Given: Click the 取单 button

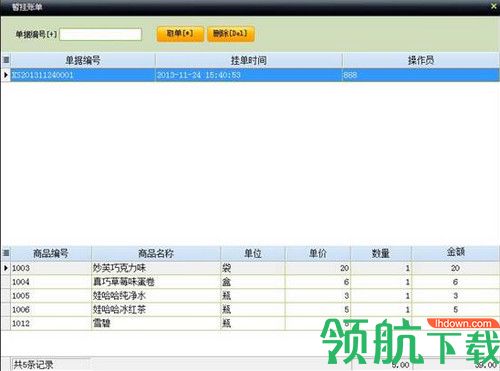Looking at the screenshot, I should click(x=180, y=34).
